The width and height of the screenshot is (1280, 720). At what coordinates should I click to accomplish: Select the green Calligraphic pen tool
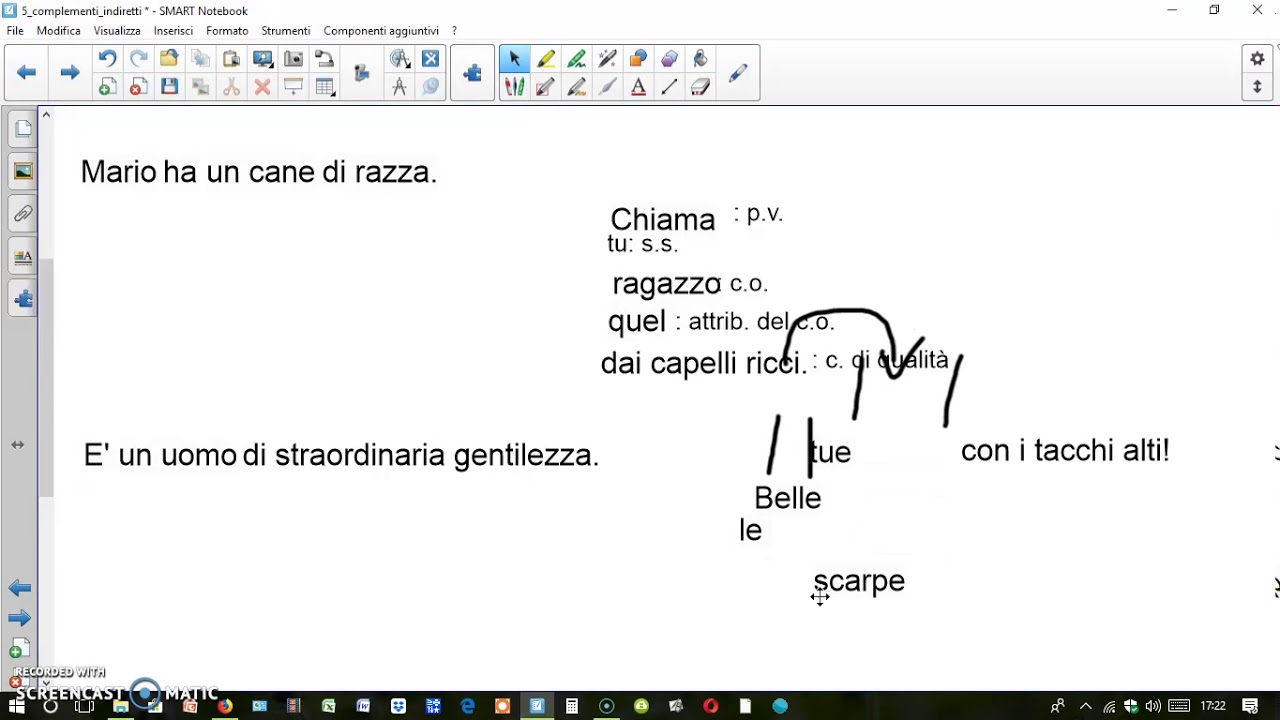point(576,58)
